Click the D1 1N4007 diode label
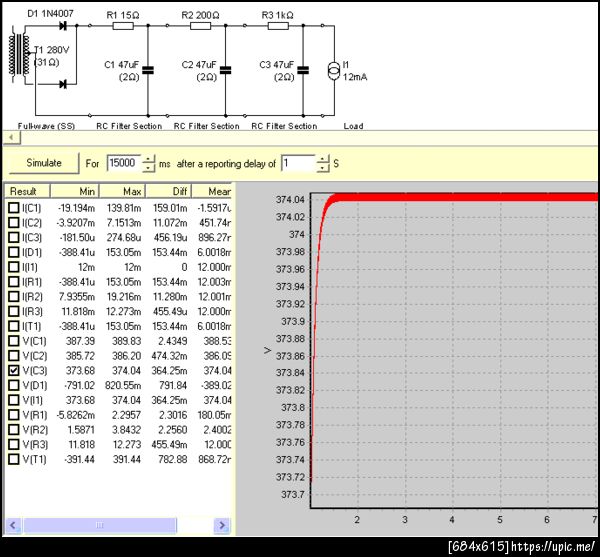600x557 pixels. [x=50, y=14]
